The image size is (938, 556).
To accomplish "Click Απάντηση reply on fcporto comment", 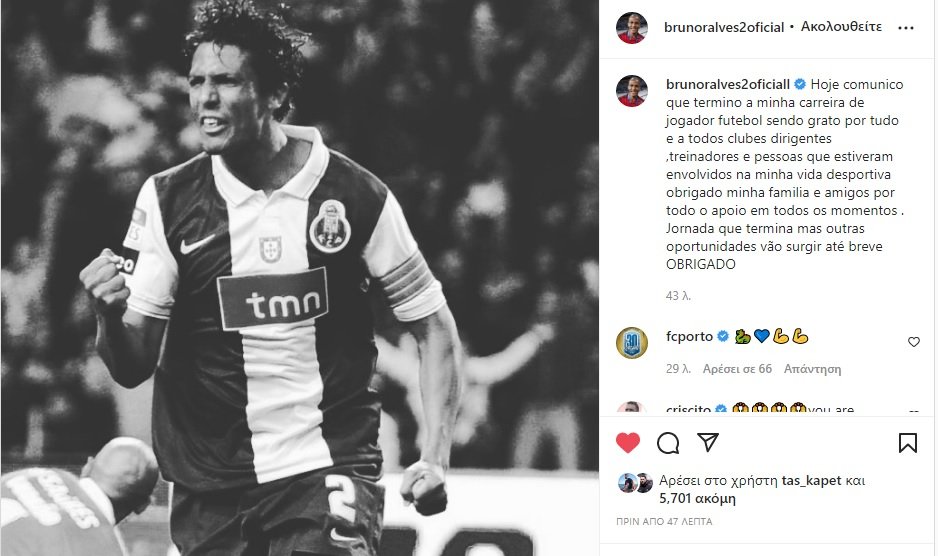I will click(x=812, y=369).
